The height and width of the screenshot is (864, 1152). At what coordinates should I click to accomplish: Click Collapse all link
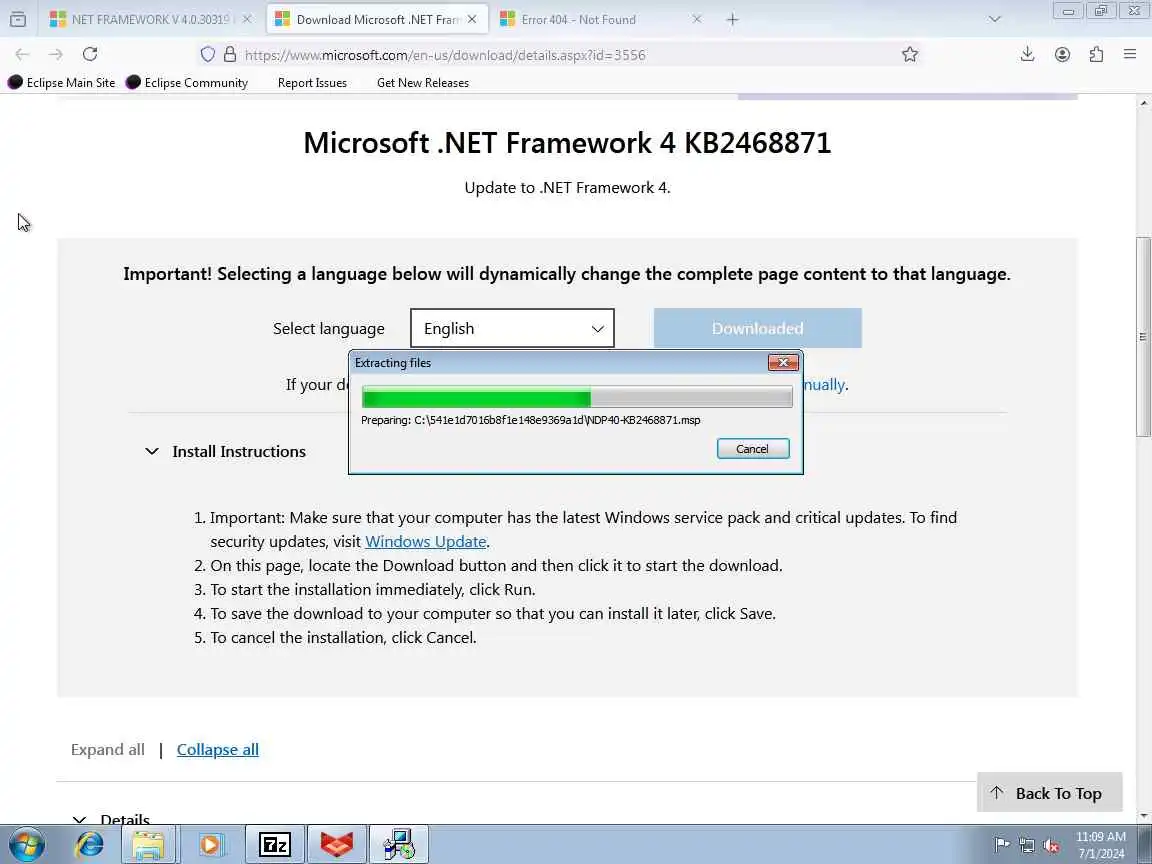(217, 749)
